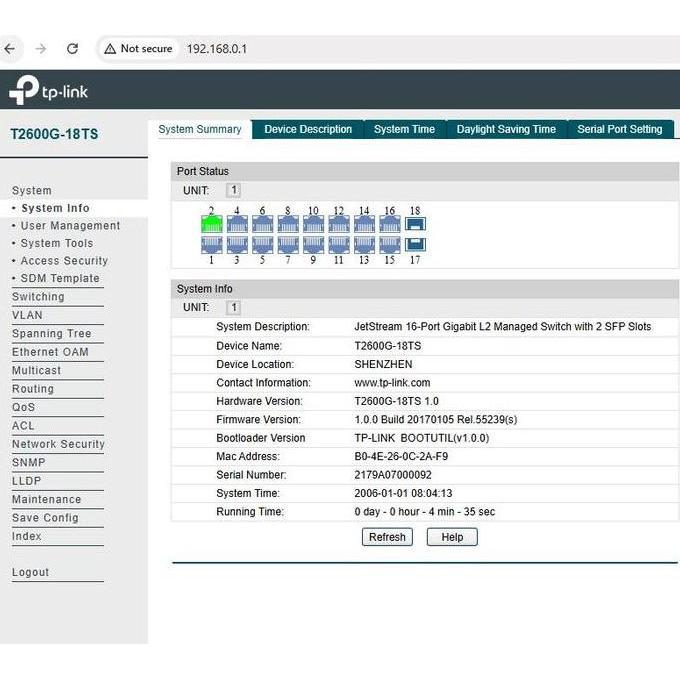The height and width of the screenshot is (680, 680).
Task: Select port 5 icon in Port Status
Action: [262, 245]
